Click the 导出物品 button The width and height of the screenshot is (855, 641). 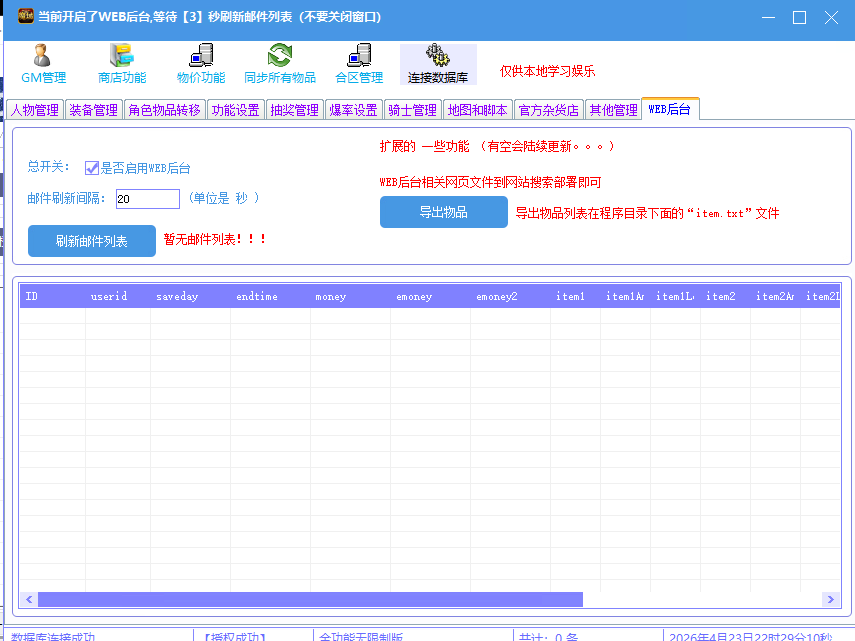point(443,212)
